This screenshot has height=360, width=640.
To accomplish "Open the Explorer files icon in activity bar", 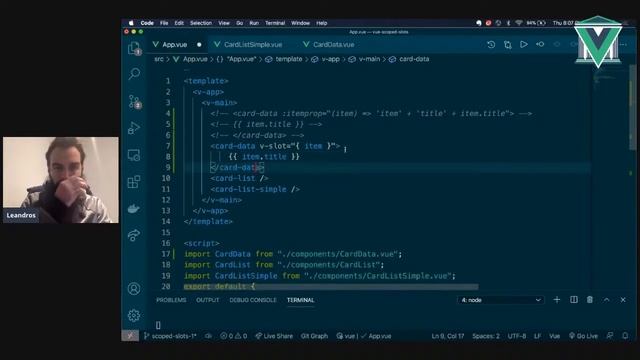I will tap(134, 49).
